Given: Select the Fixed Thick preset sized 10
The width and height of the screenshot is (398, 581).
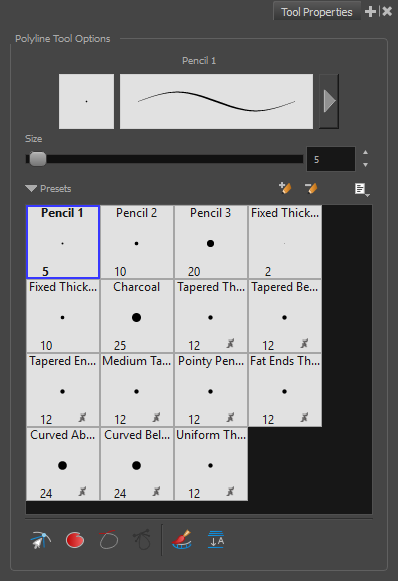Looking at the screenshot, I should (x=63, y=316).
